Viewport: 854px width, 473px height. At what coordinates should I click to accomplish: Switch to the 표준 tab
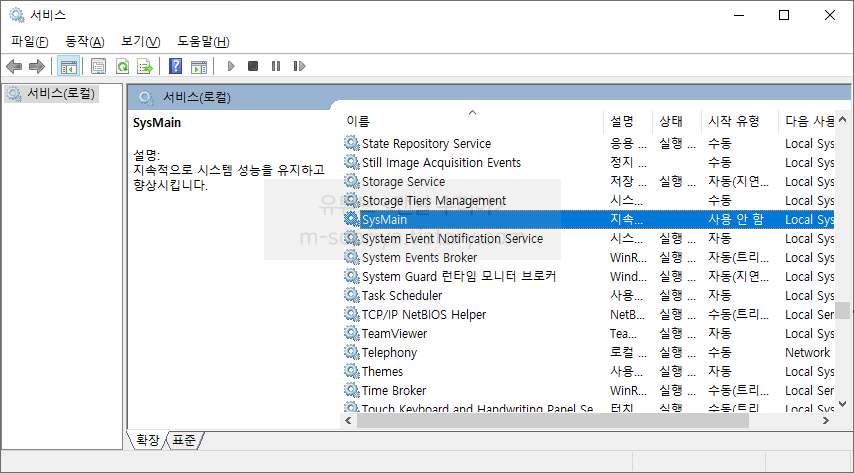coord(184,440)
